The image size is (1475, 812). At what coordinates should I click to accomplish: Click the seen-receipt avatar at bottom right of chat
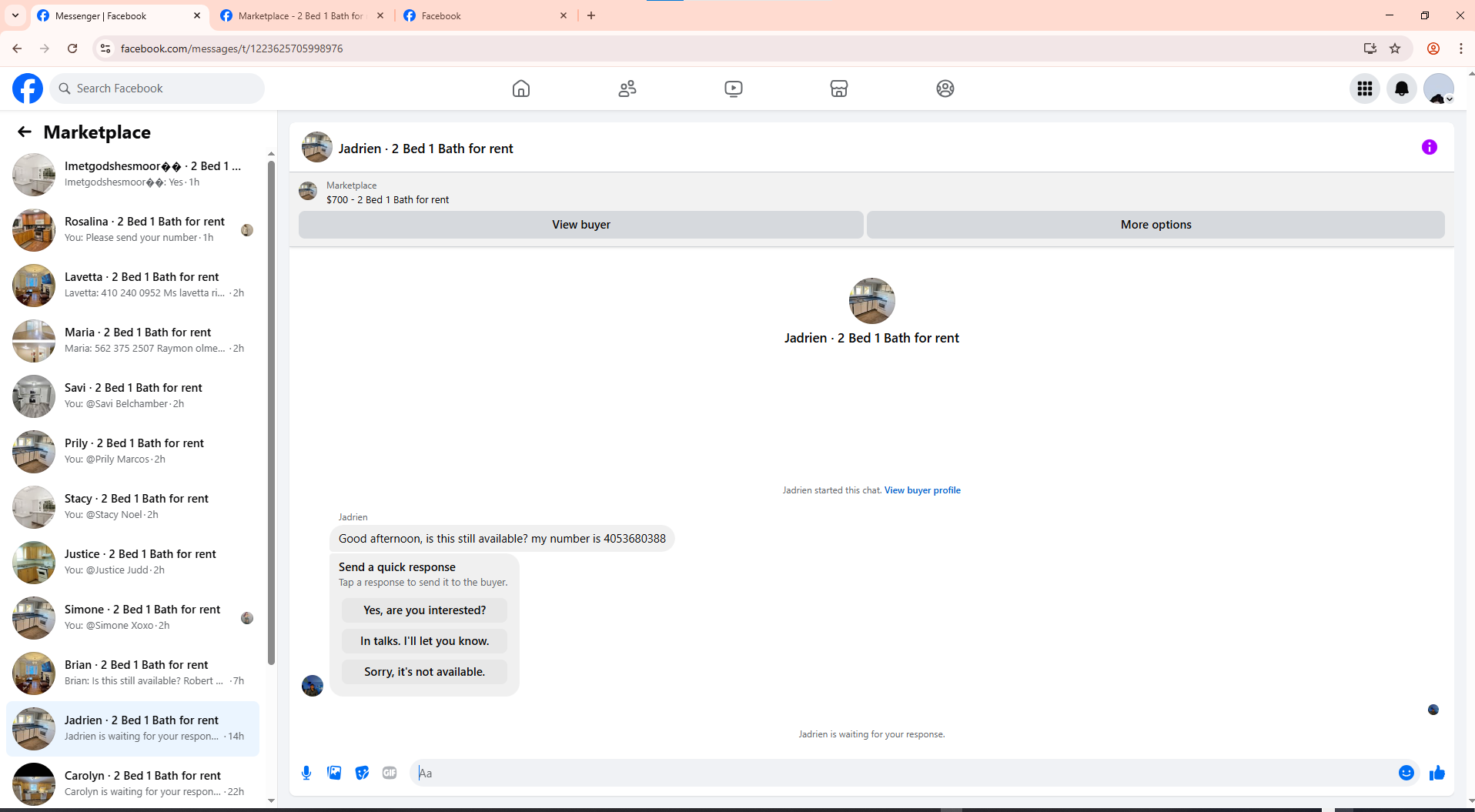pyautogui.click(x=1433, y=710)
